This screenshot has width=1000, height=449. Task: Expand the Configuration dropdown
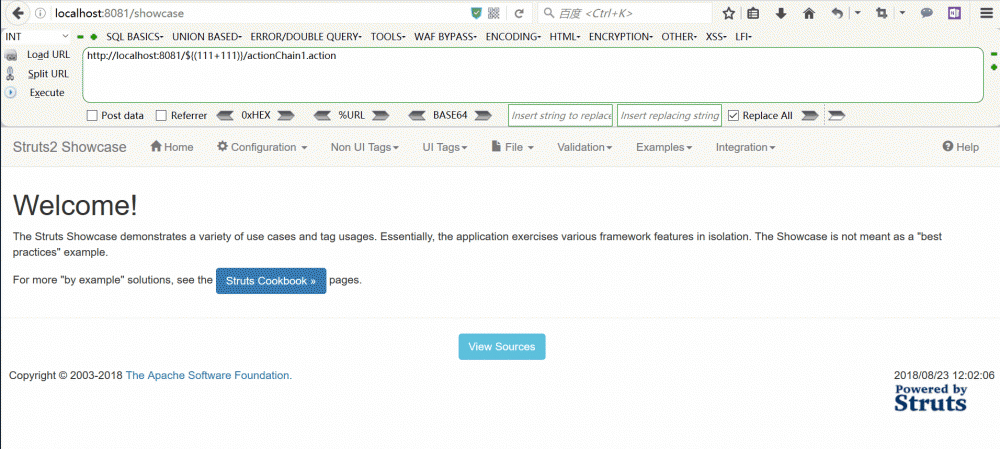pos(263,147)
